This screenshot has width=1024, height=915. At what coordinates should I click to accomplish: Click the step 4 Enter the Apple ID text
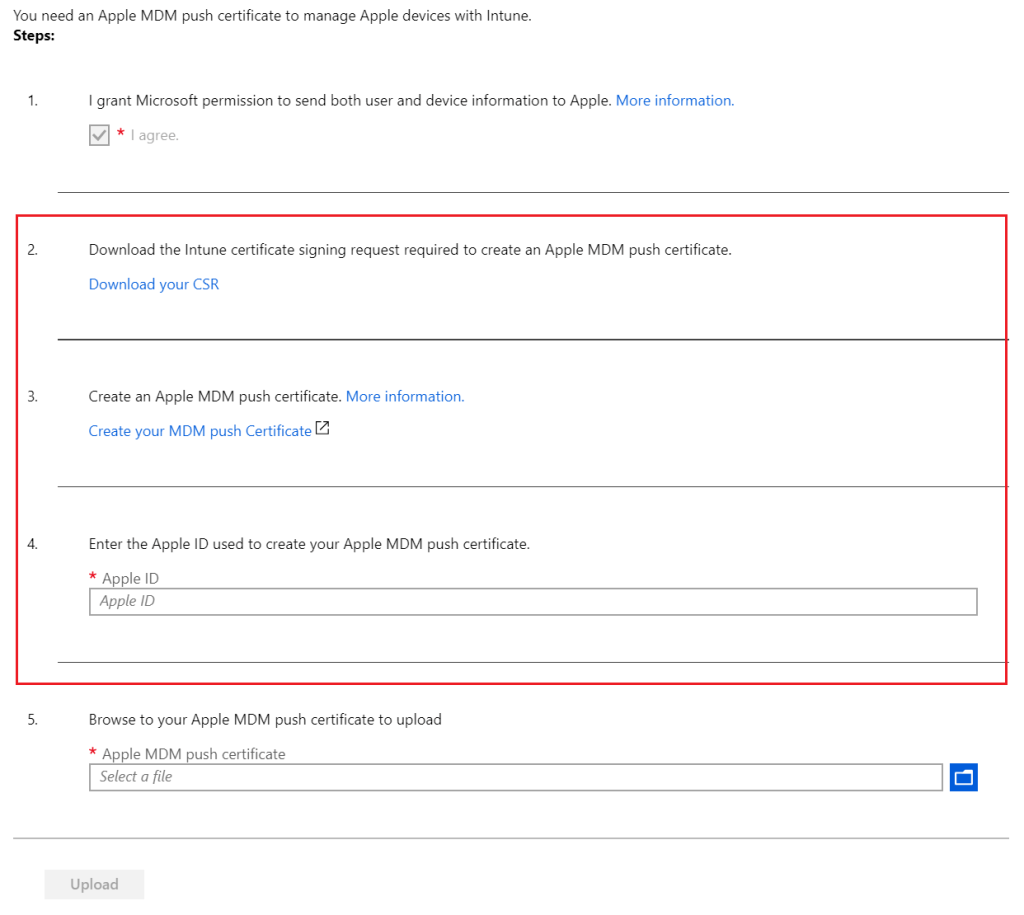click(x=309, y=545)
